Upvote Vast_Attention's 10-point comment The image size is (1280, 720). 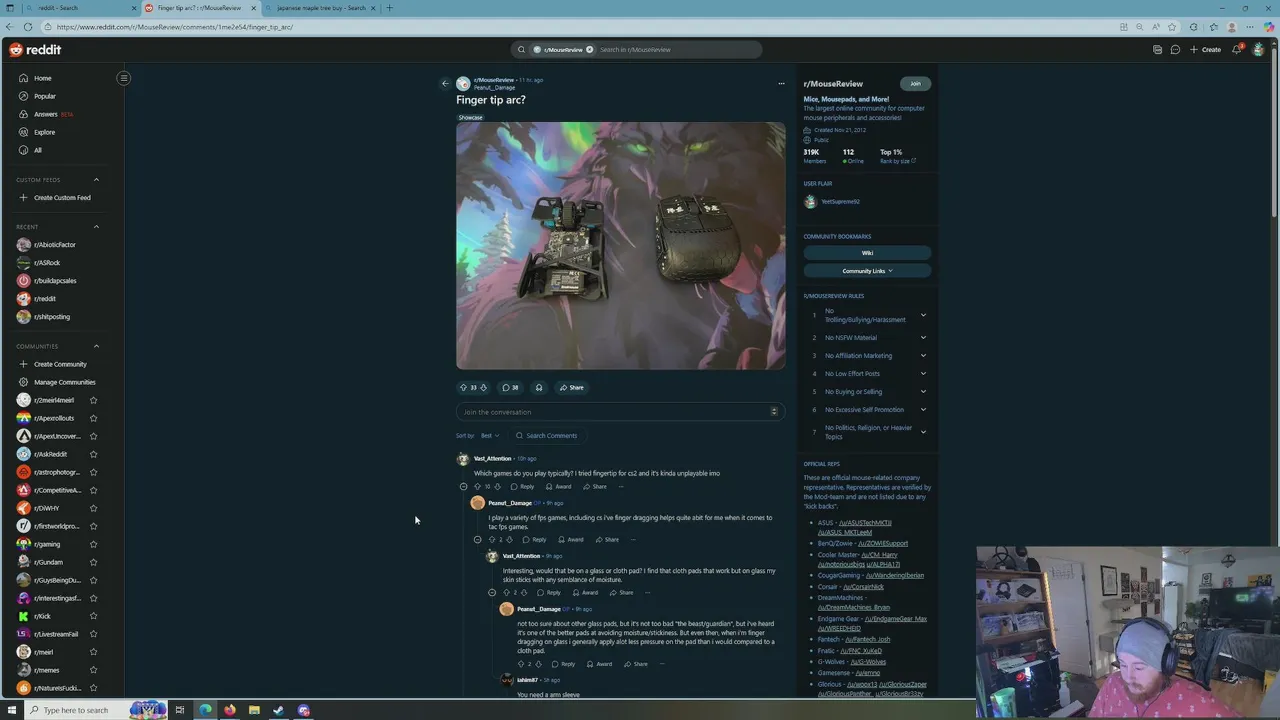pos(477,487)
